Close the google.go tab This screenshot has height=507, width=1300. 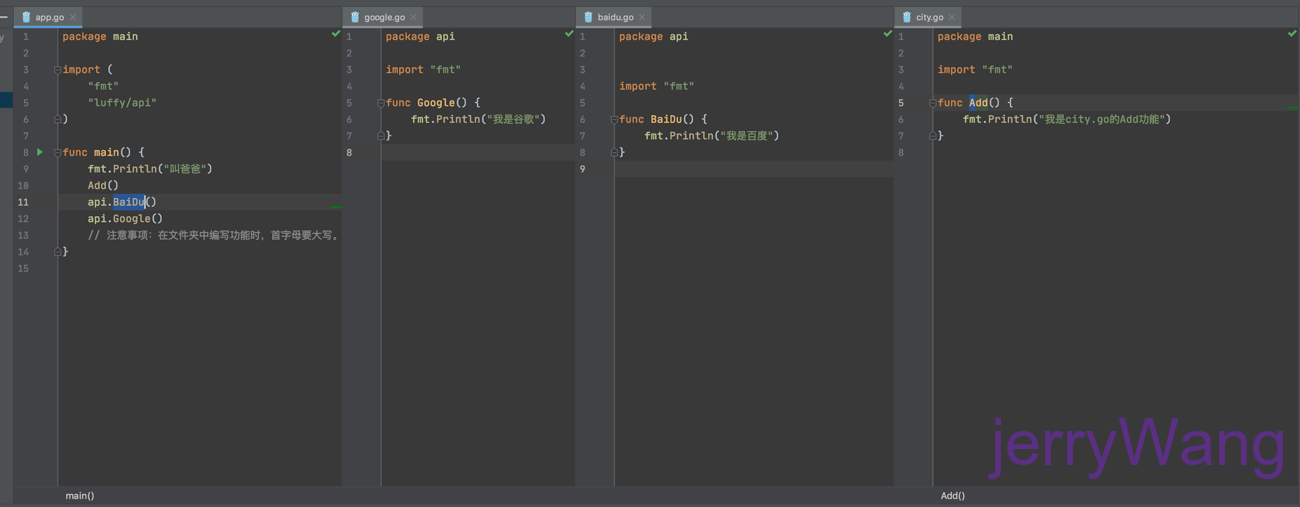413,17
